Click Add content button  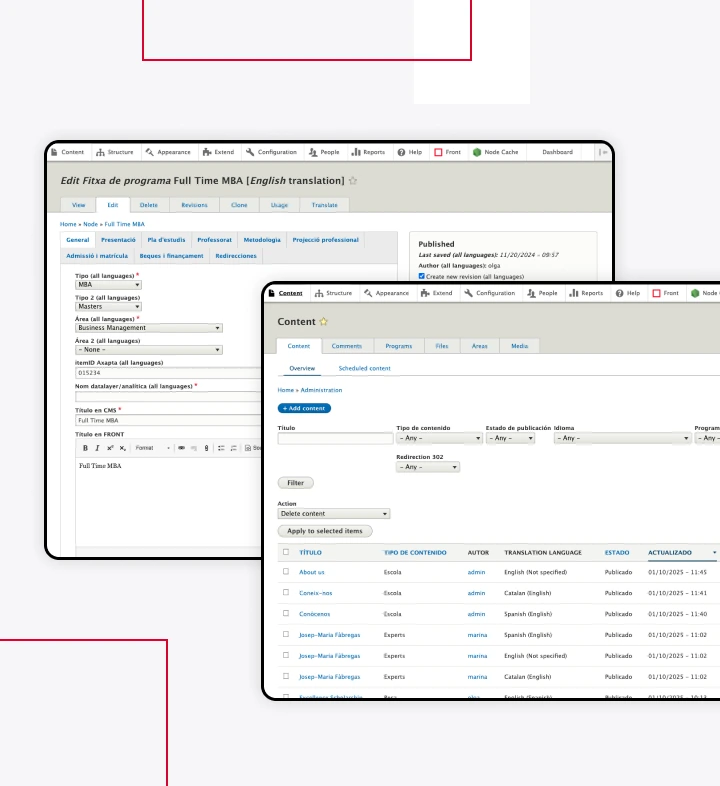click(x=304, y=409)
